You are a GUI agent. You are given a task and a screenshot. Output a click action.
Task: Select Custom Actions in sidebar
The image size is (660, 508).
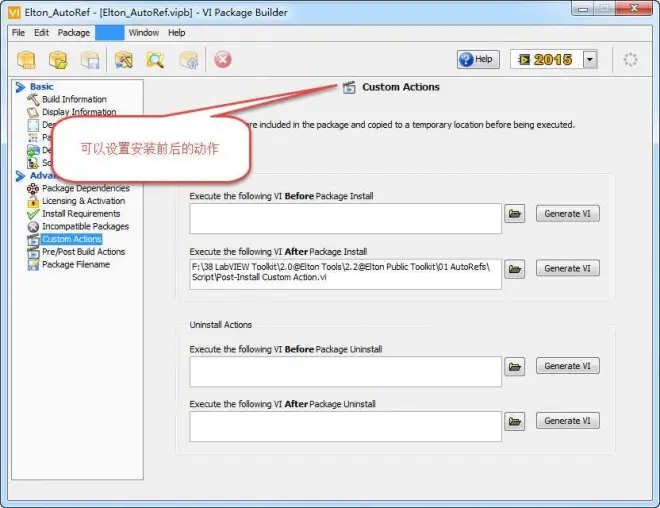[72, 239]
